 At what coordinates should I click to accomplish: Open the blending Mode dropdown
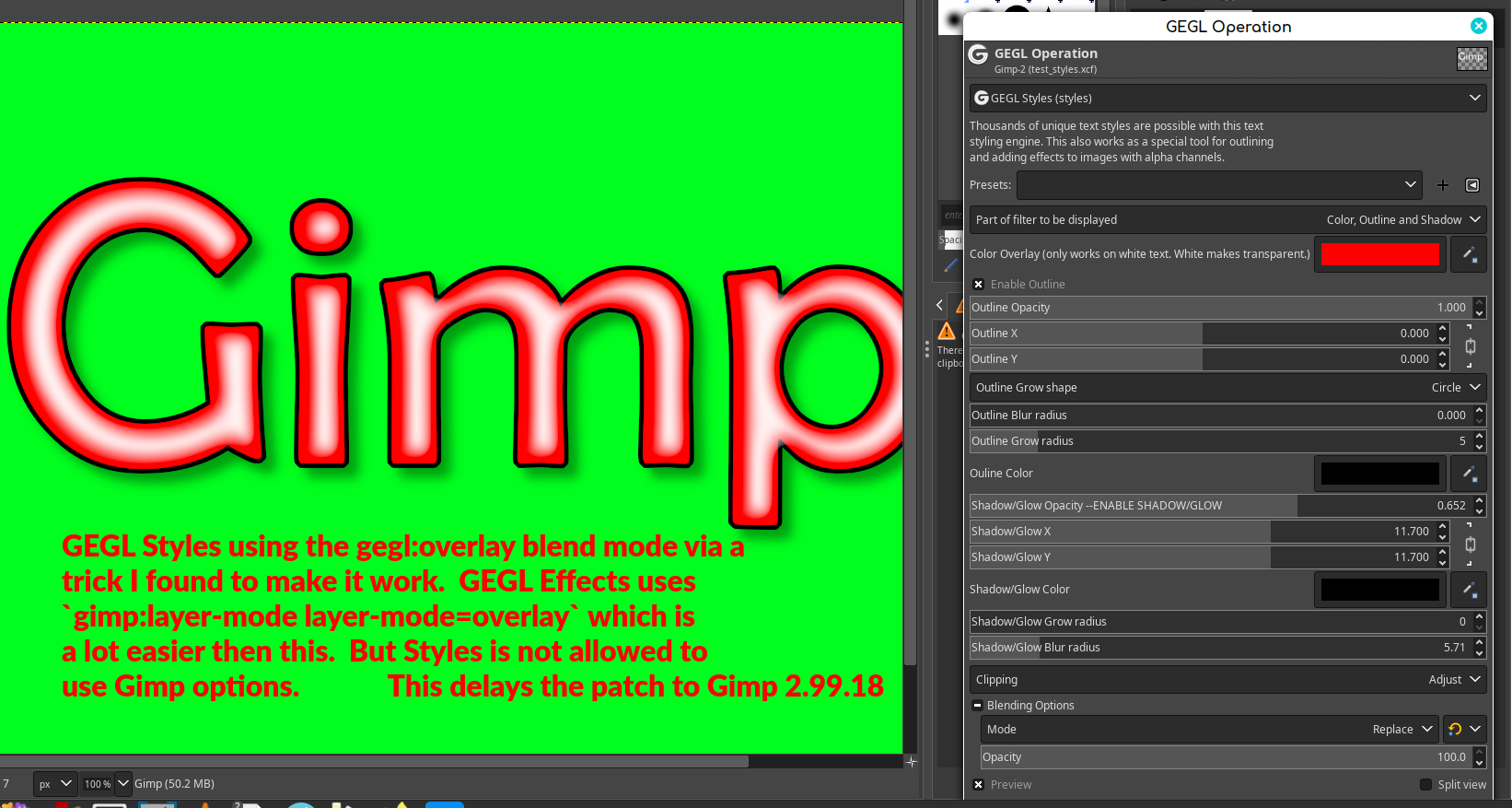point(1210,730)
